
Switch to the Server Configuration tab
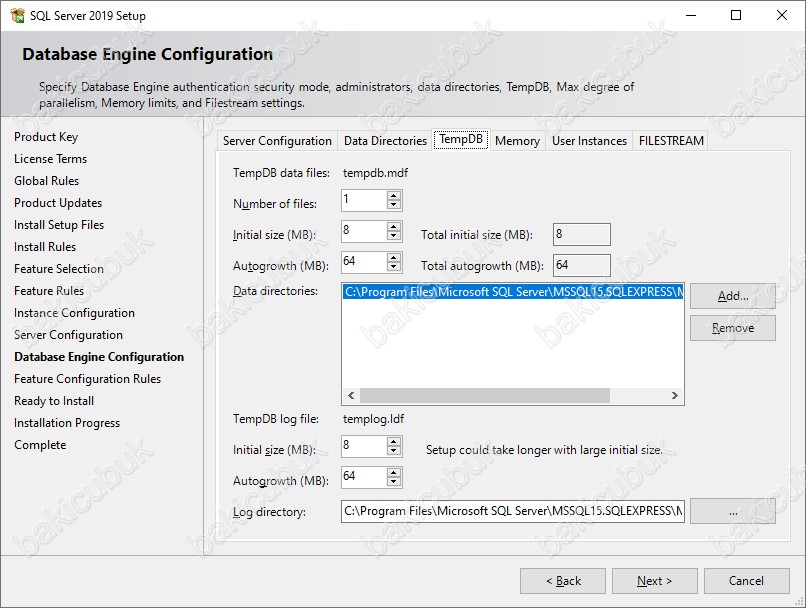tap(277, 141)
